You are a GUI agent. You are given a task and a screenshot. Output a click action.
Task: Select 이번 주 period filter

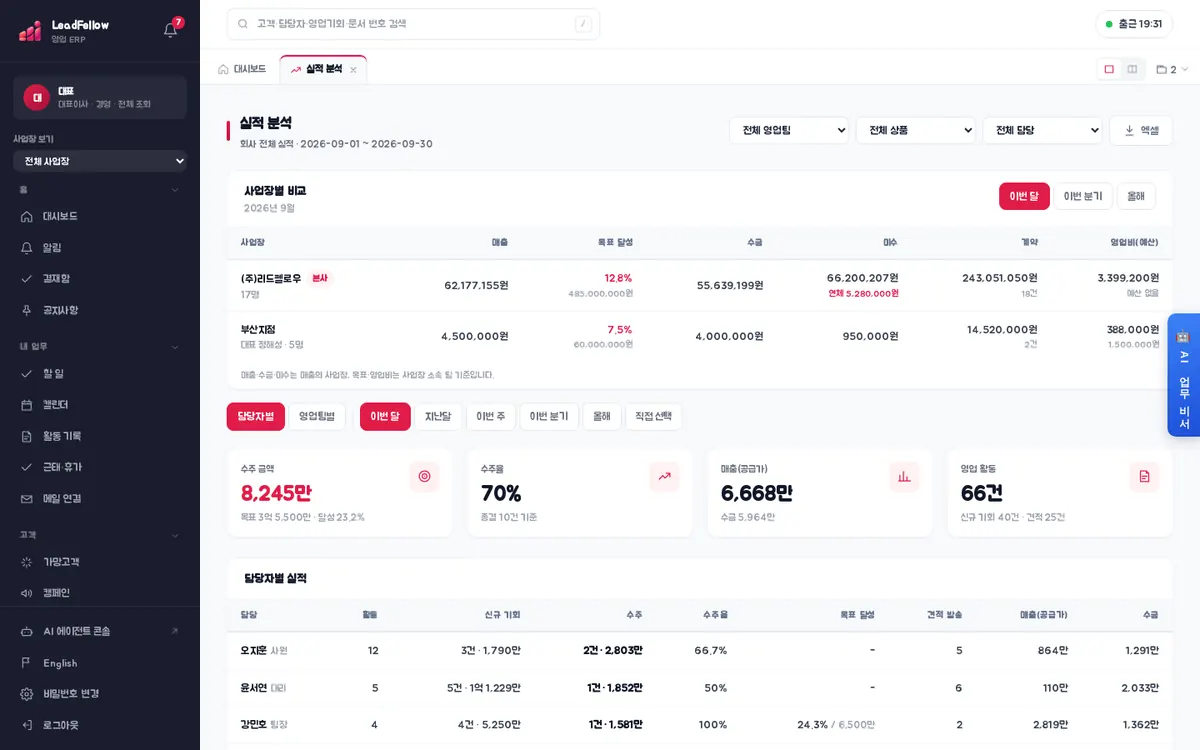[491, 417]
